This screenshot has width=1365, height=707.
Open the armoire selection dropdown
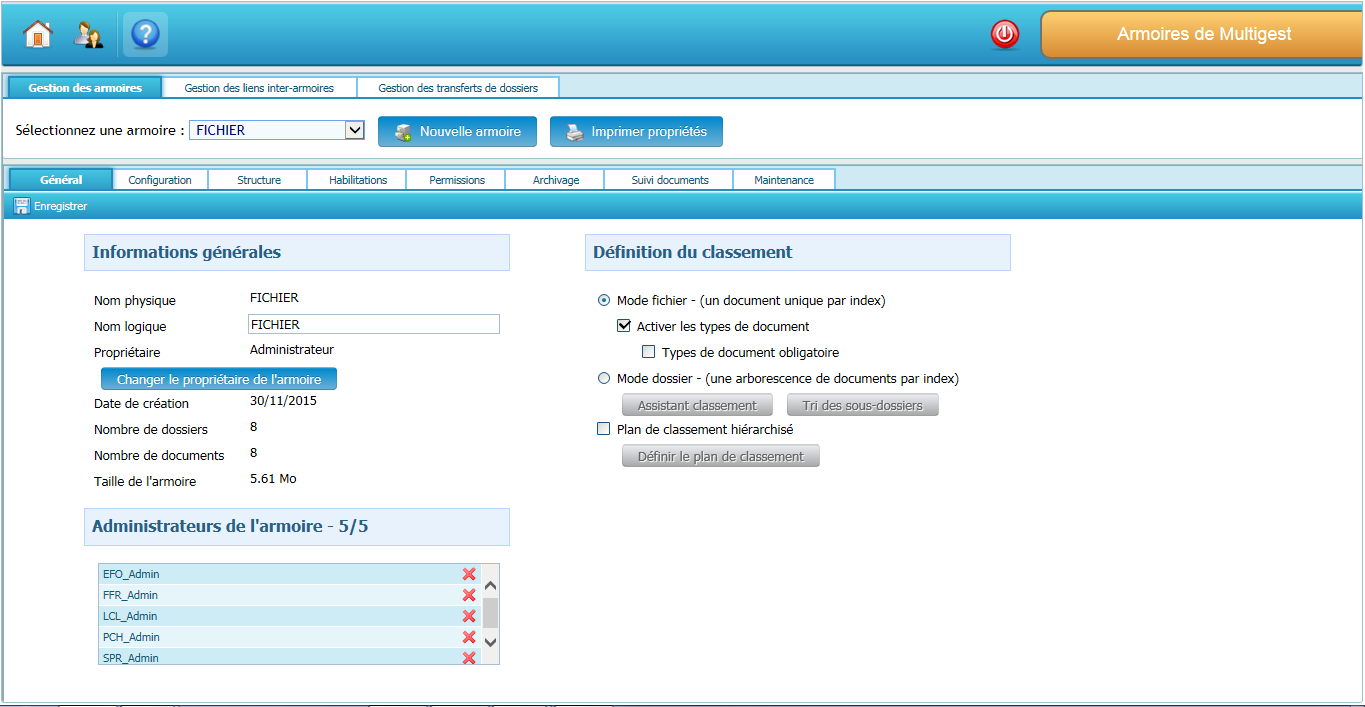[354, 130]
